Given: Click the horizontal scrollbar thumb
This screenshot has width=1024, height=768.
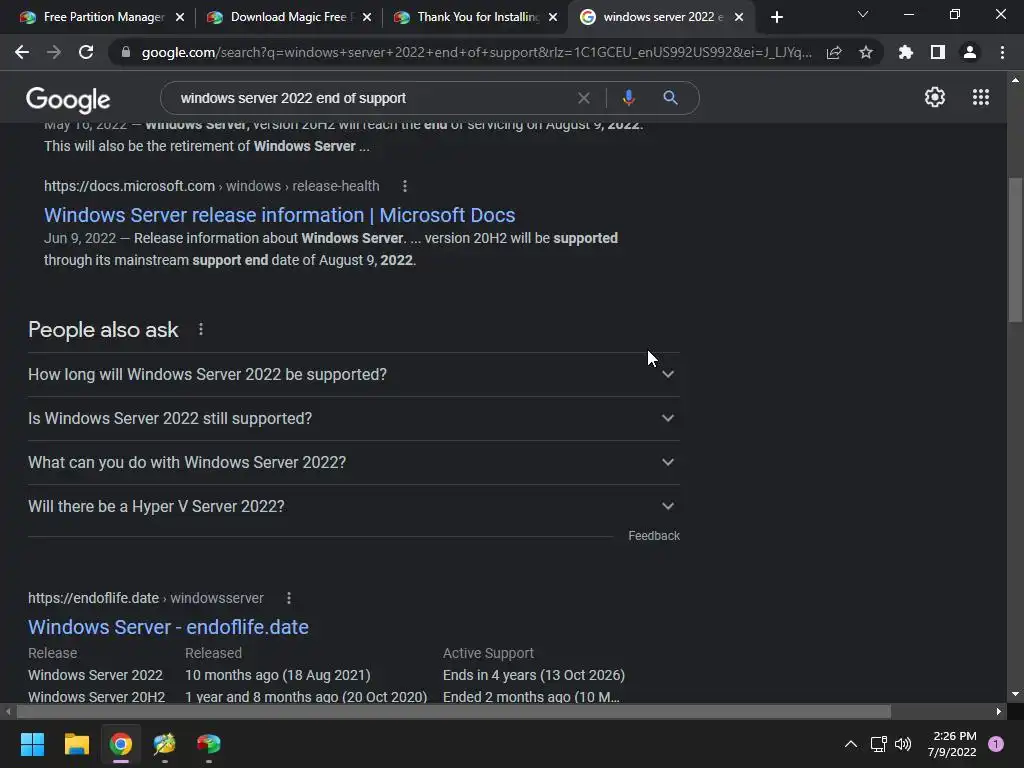Looking at the screenshot, I should tap(454, 711).
